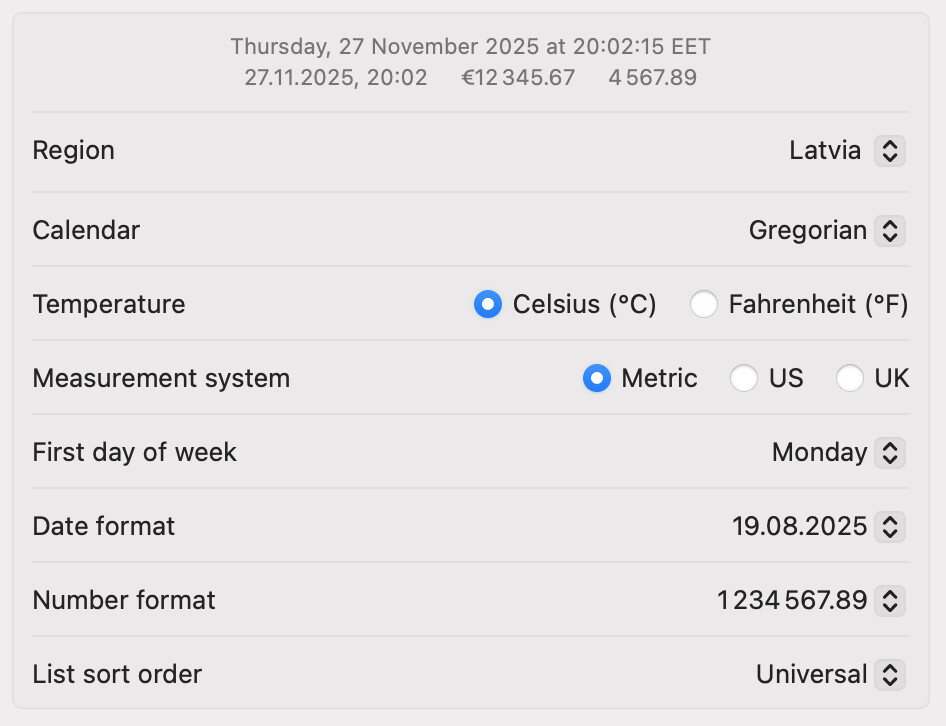Open the Region popup showing Latvia
This screenshot has height=726, width=946.
825,151
